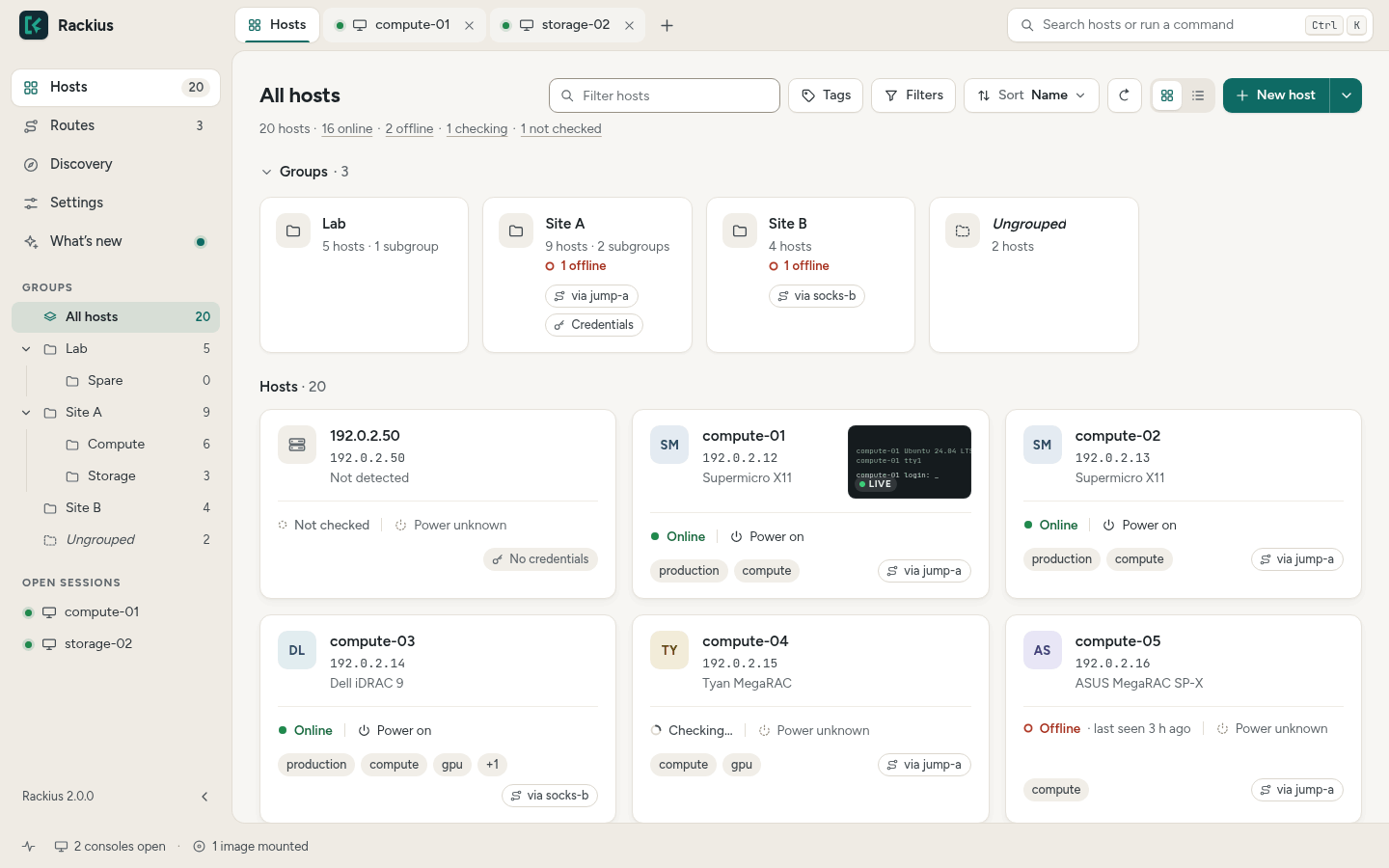Switch to the storage-02 tab
1389x868 pixels.
tap(568, 25)
